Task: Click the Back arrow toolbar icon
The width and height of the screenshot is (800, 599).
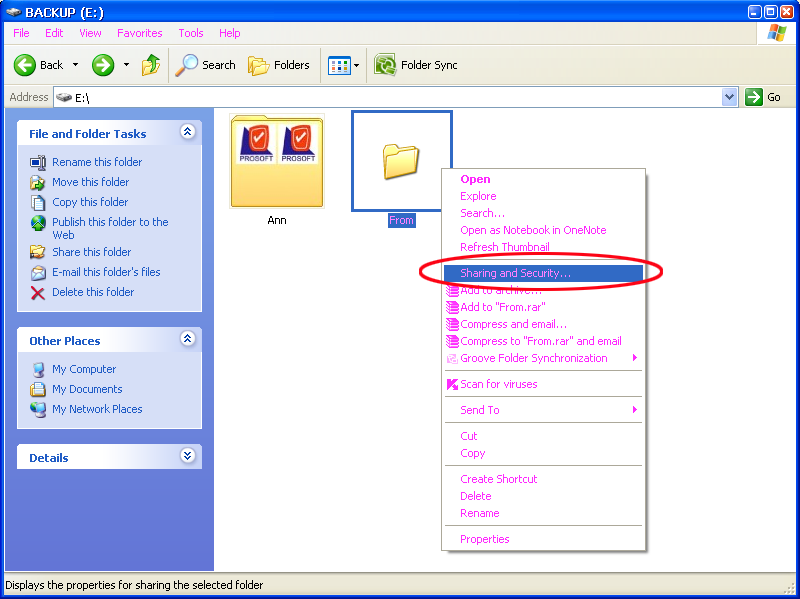Action: (26, 65)
